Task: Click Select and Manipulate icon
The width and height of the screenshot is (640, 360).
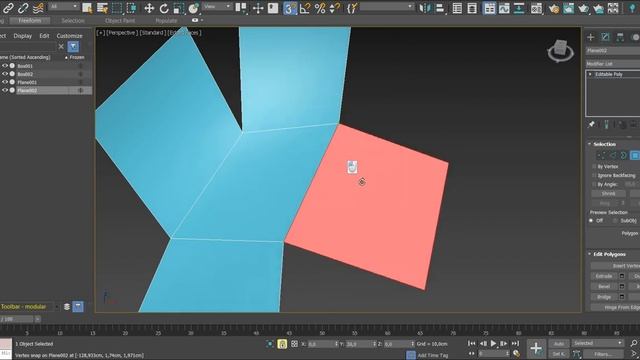Action: tap(258, 8)
